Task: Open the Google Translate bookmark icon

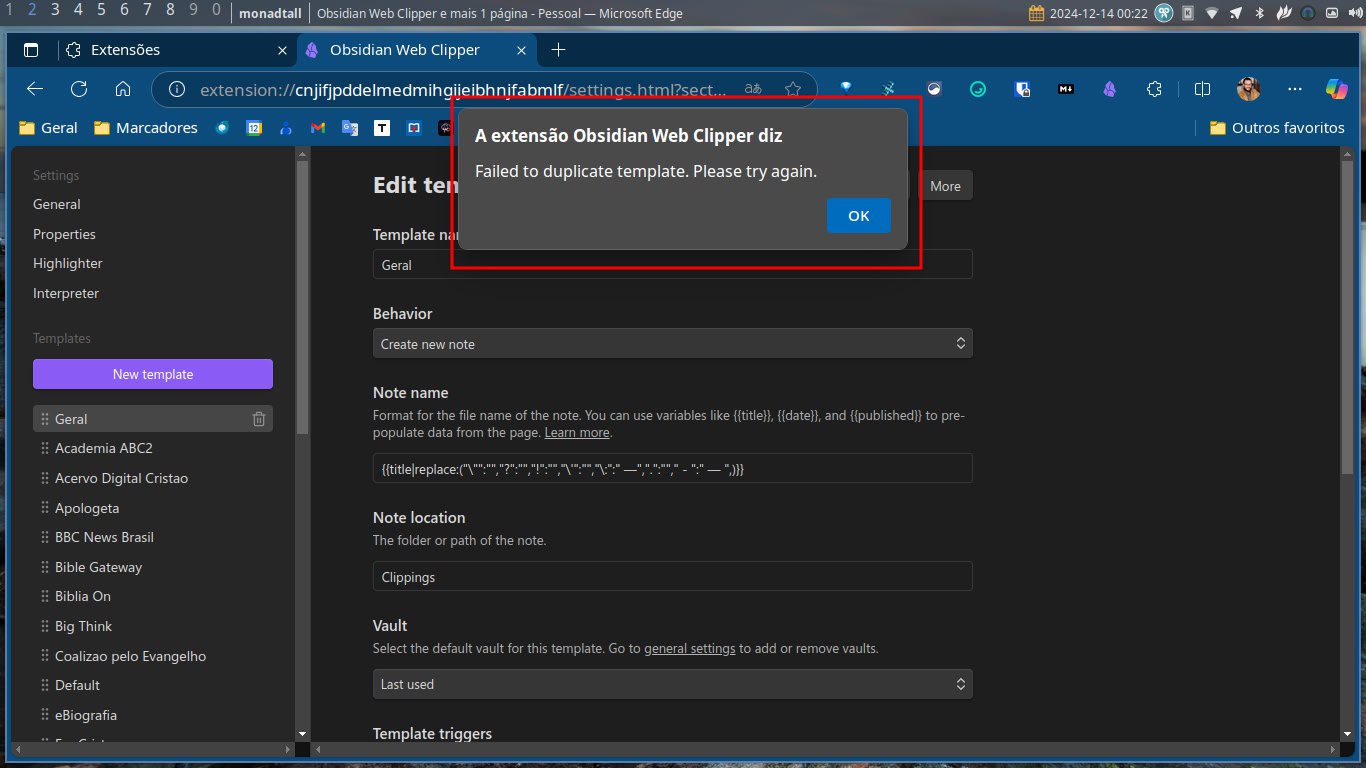Action: coord(350,128)
